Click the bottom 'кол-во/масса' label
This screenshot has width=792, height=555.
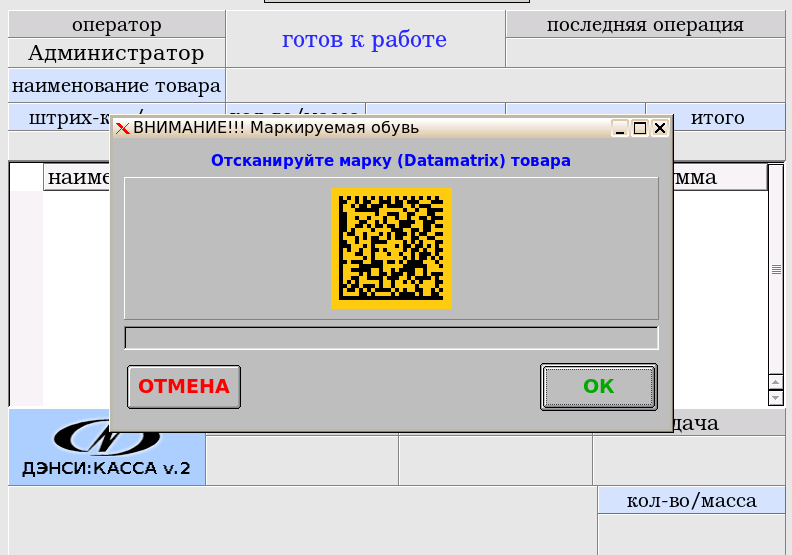coord(691,500)
